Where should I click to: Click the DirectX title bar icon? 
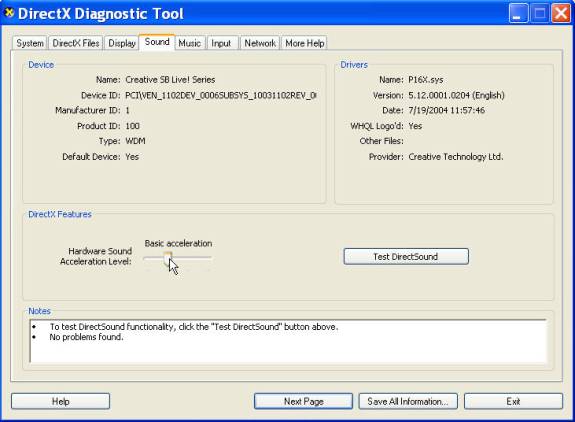(x=9, y=13)
